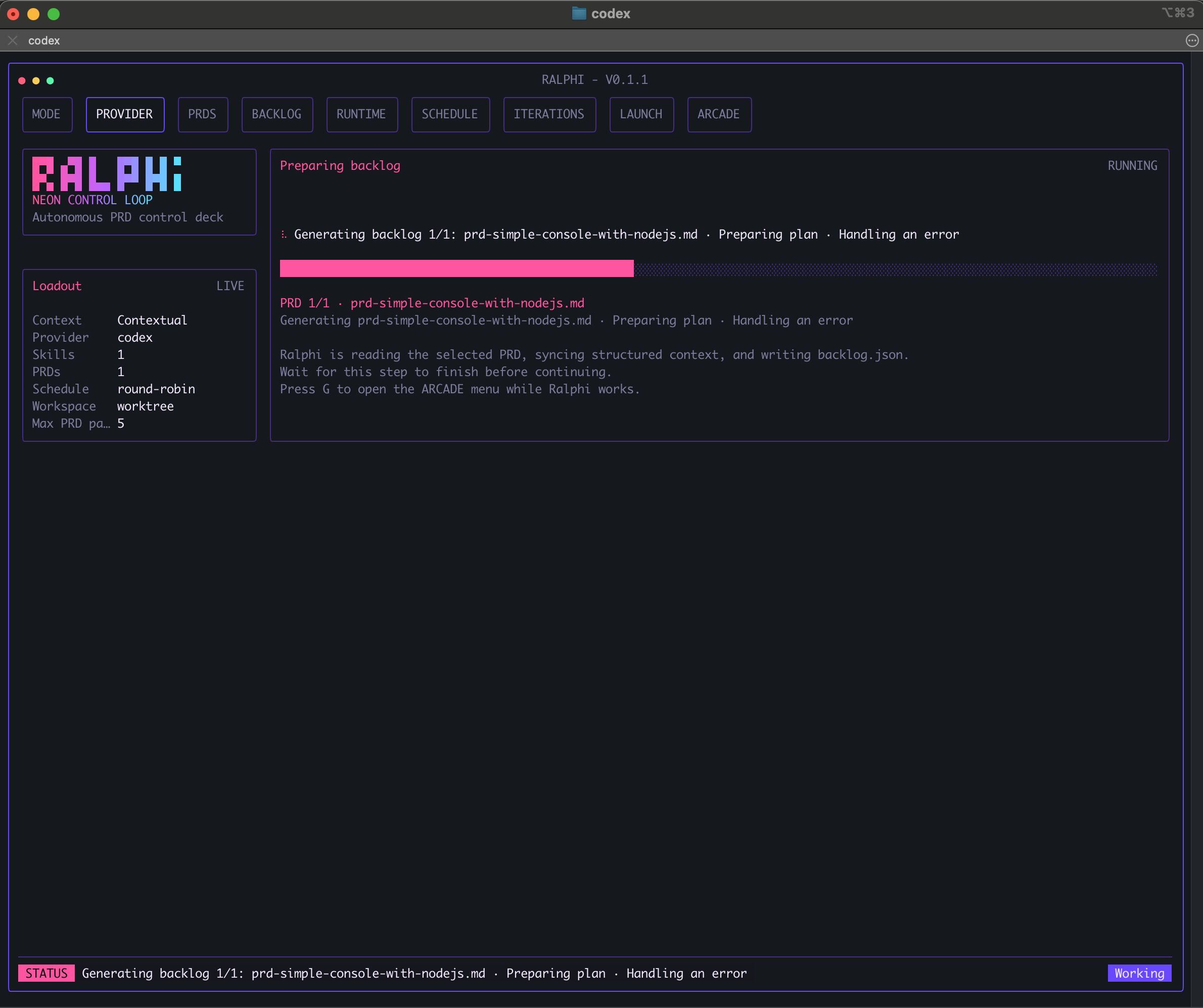This screenshot has width=1203, height=1008.
Task: Open the ARCADE menu
Action: click(x=719, y=114)
